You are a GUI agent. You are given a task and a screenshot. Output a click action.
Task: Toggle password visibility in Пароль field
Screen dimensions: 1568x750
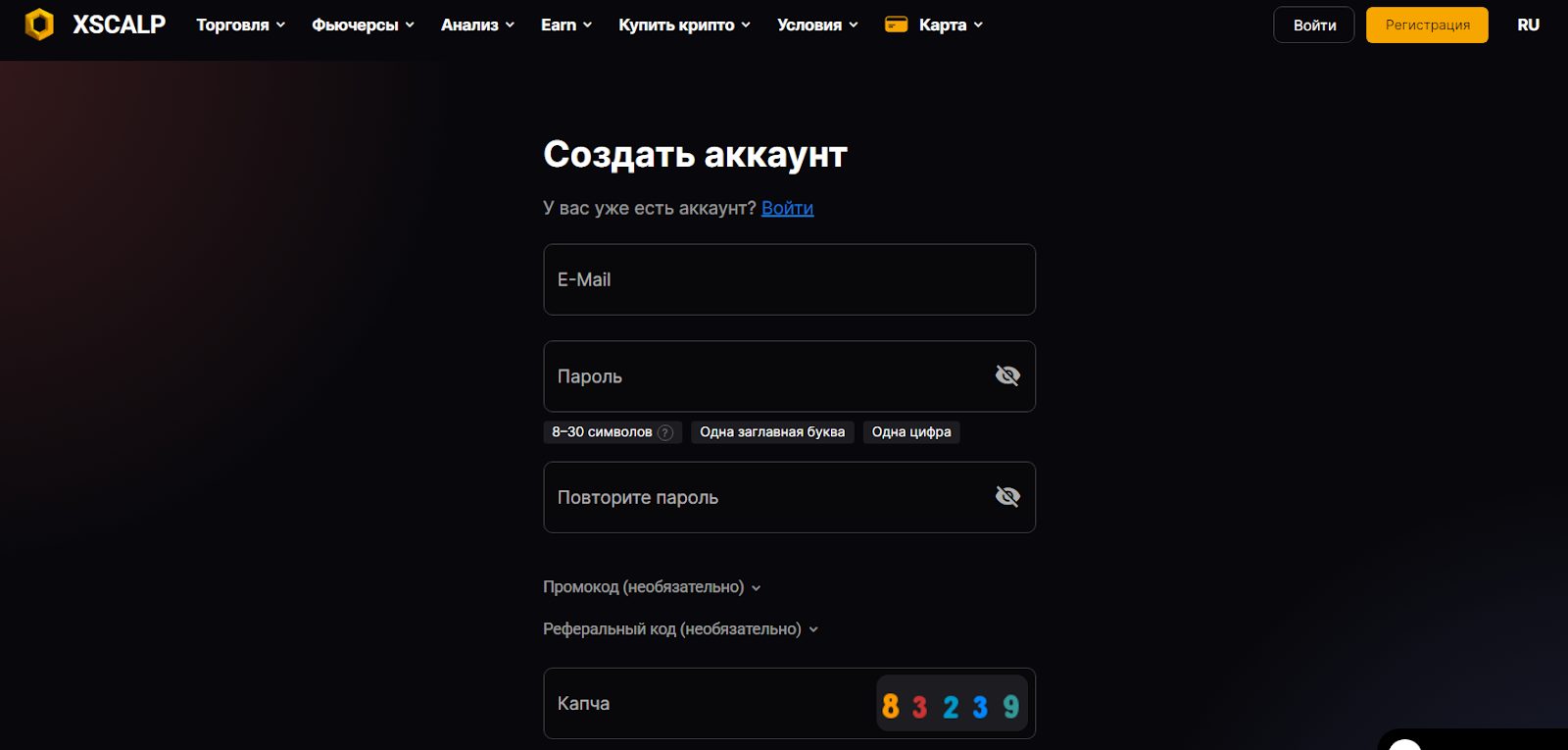click(x=1007, y=375)
